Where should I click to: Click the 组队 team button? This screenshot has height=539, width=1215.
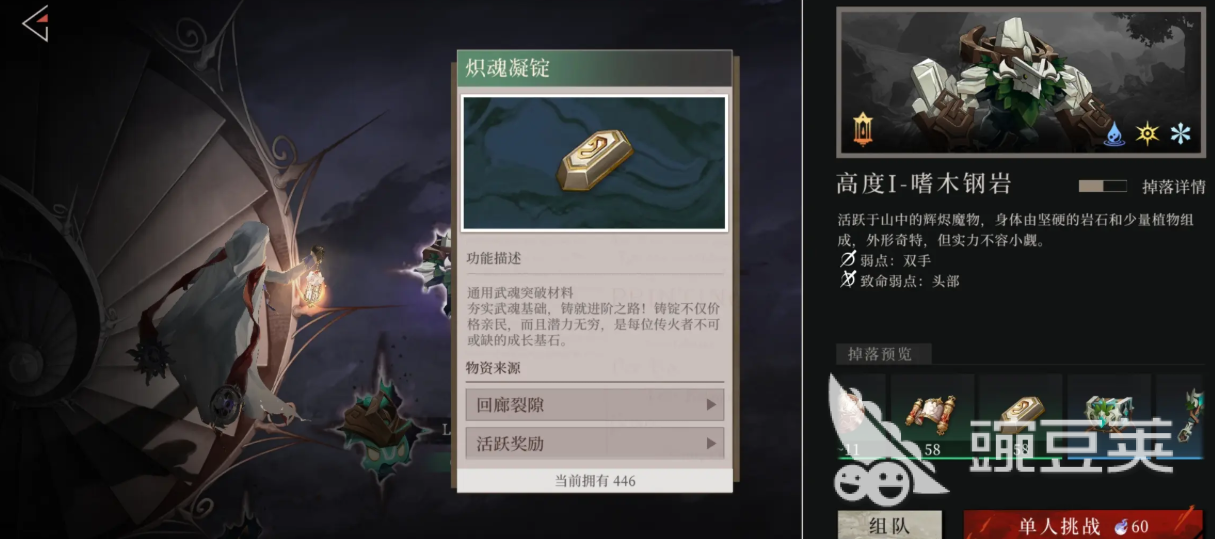889,525
